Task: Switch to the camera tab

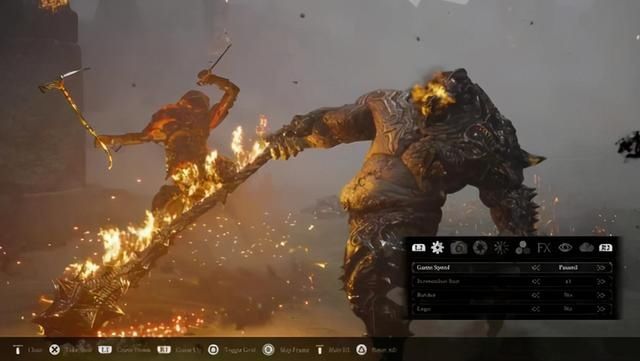Action: point(458,247)
